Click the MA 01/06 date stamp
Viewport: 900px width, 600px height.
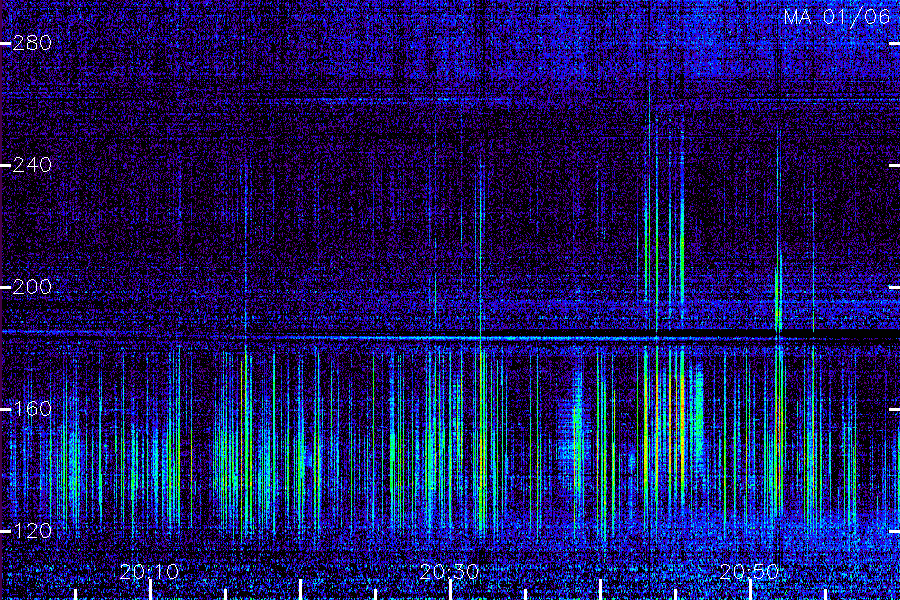(837, 17)
